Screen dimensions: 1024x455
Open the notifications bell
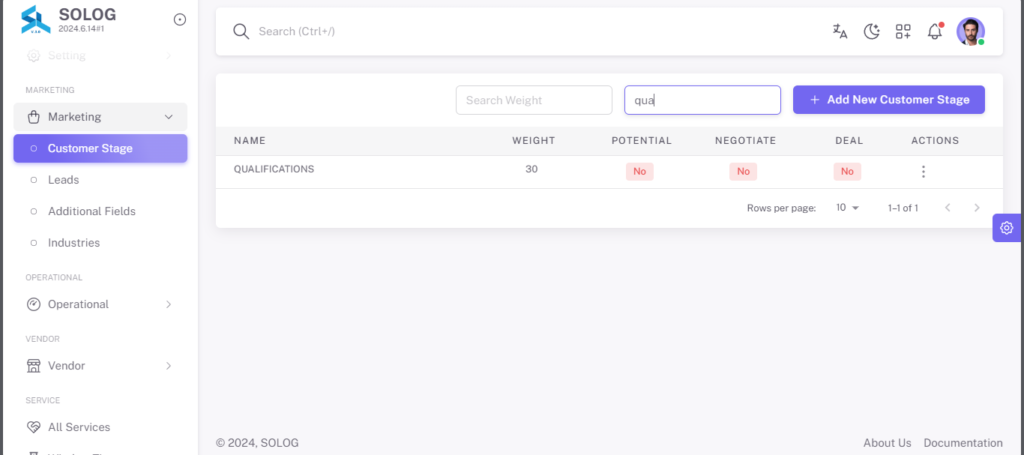coord(935,31)
